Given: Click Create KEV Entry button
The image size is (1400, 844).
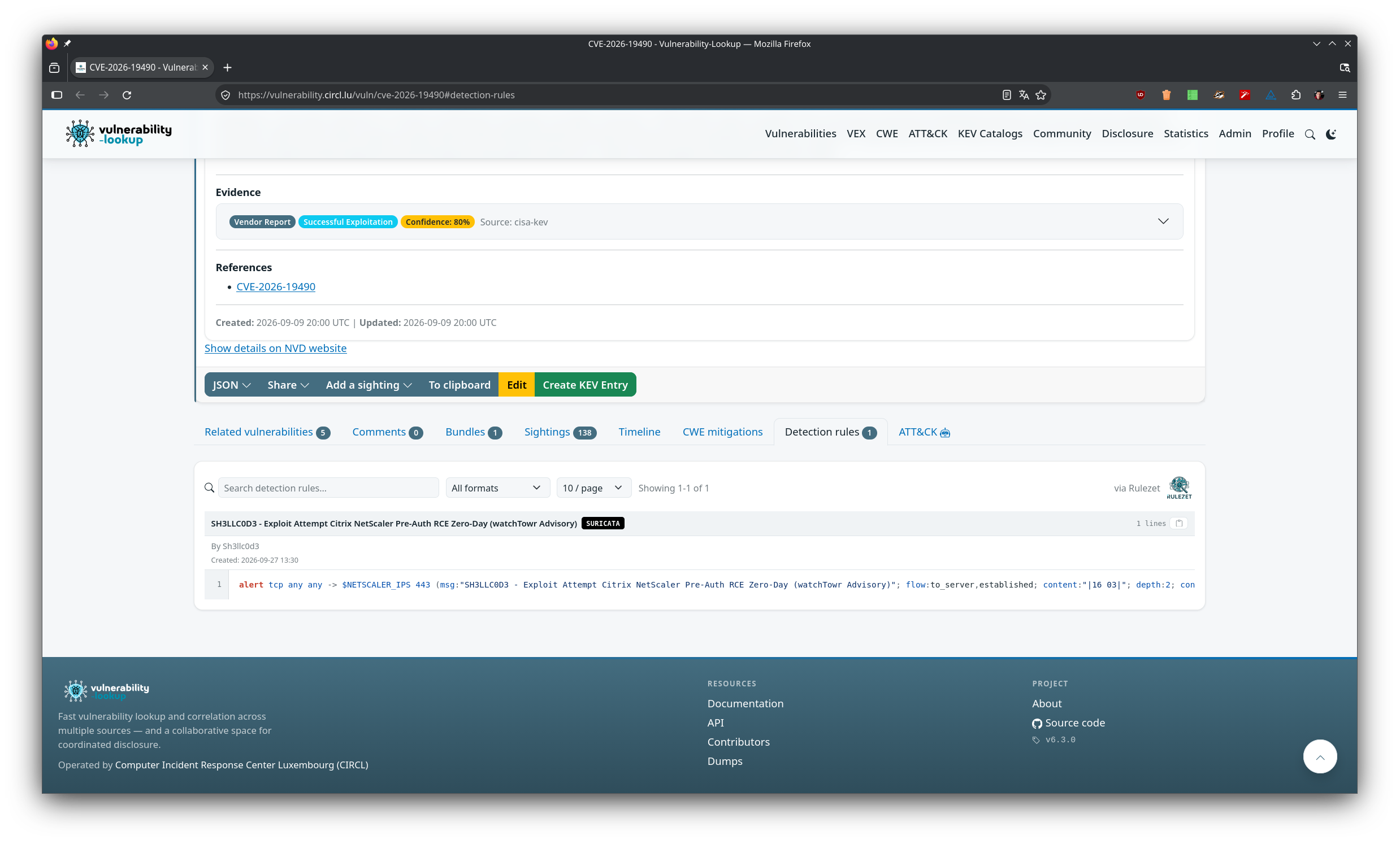Looking at the screenshot, I should click(x=585, y=385).
